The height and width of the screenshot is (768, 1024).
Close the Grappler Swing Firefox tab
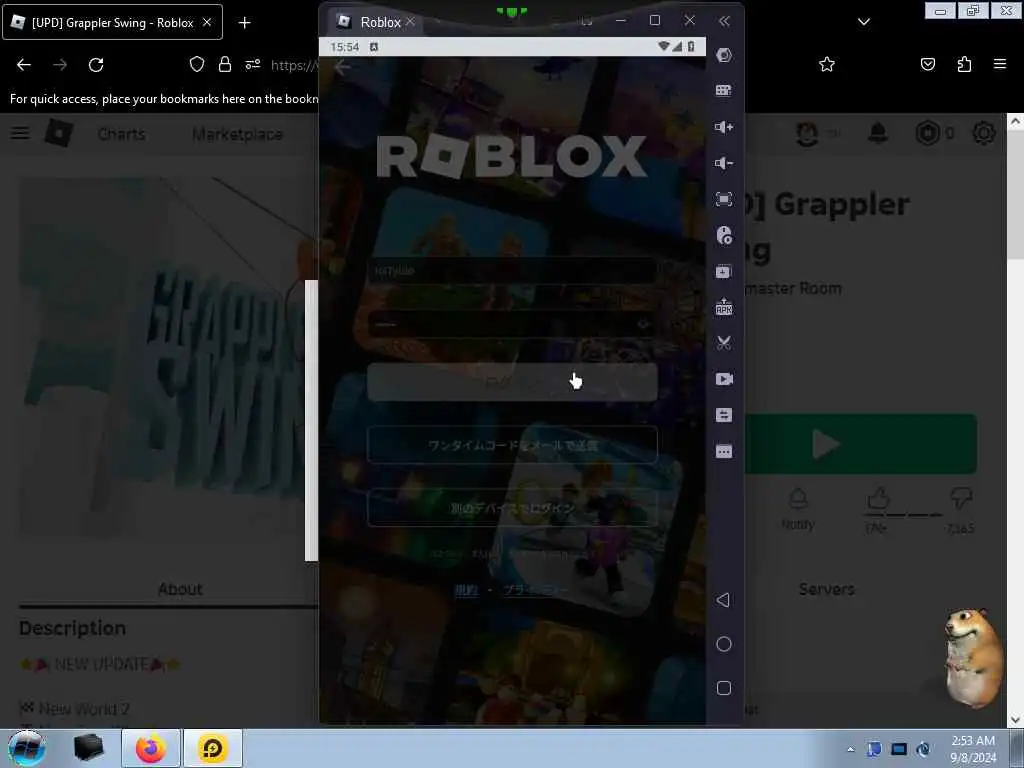207,22
